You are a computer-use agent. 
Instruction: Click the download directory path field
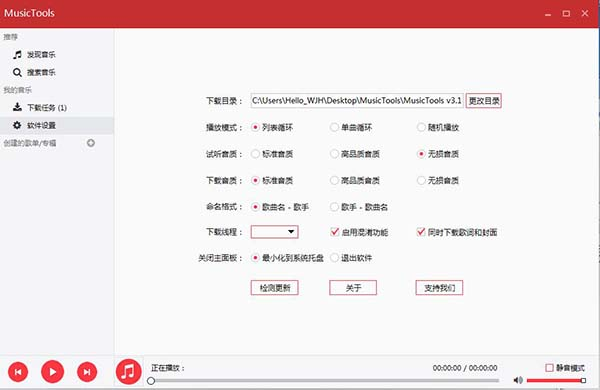point(357,101)
